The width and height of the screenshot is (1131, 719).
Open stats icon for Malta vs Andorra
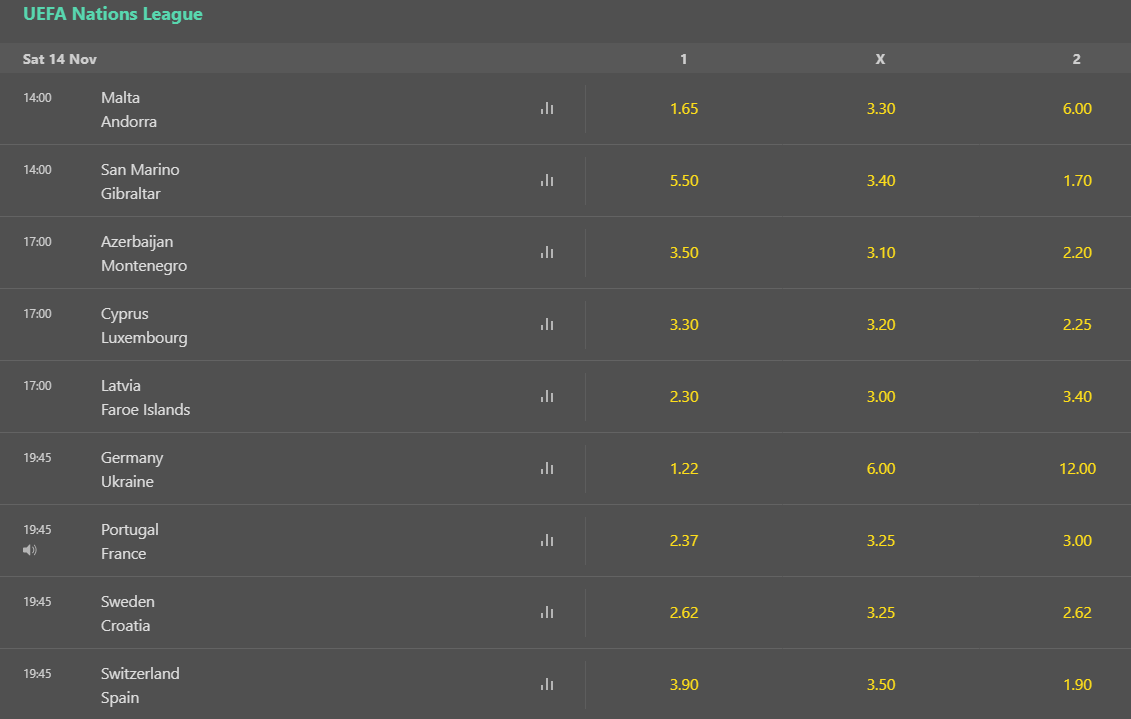547,108
